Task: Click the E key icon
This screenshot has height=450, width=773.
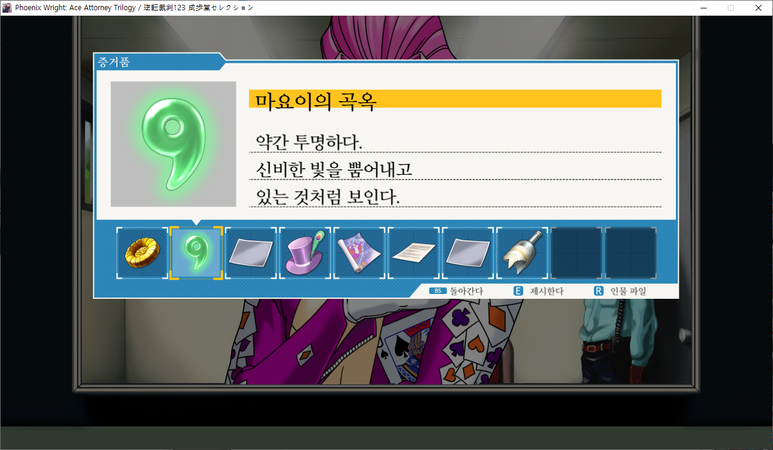Action: [518, 291]
